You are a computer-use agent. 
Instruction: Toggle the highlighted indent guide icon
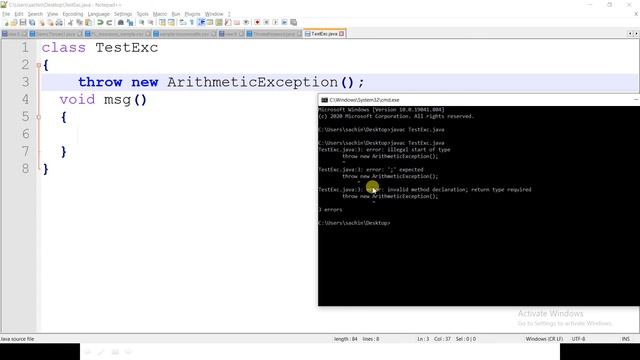(x=201, y=22)
